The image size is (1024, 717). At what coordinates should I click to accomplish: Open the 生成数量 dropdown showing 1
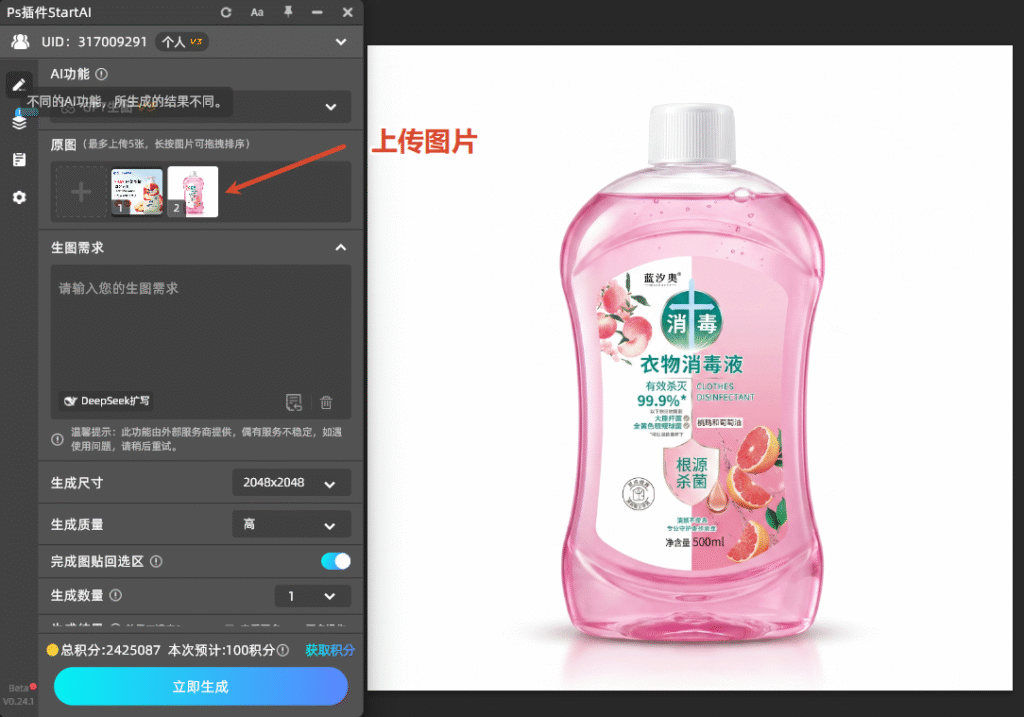tap(313, 596)
